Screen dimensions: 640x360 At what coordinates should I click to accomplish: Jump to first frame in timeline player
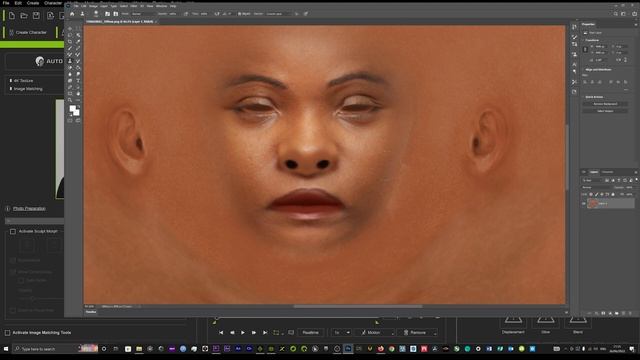tap(221, 333)
